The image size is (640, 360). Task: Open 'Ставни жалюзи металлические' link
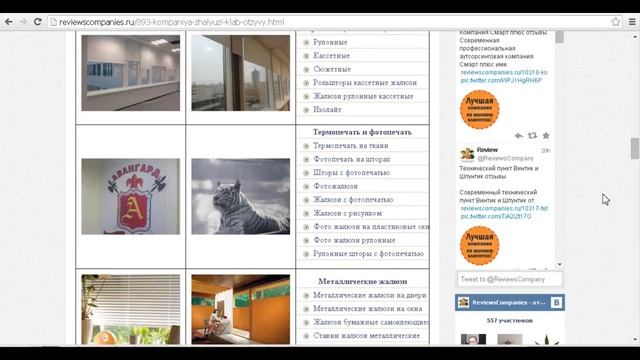click(x=367, y=336)
